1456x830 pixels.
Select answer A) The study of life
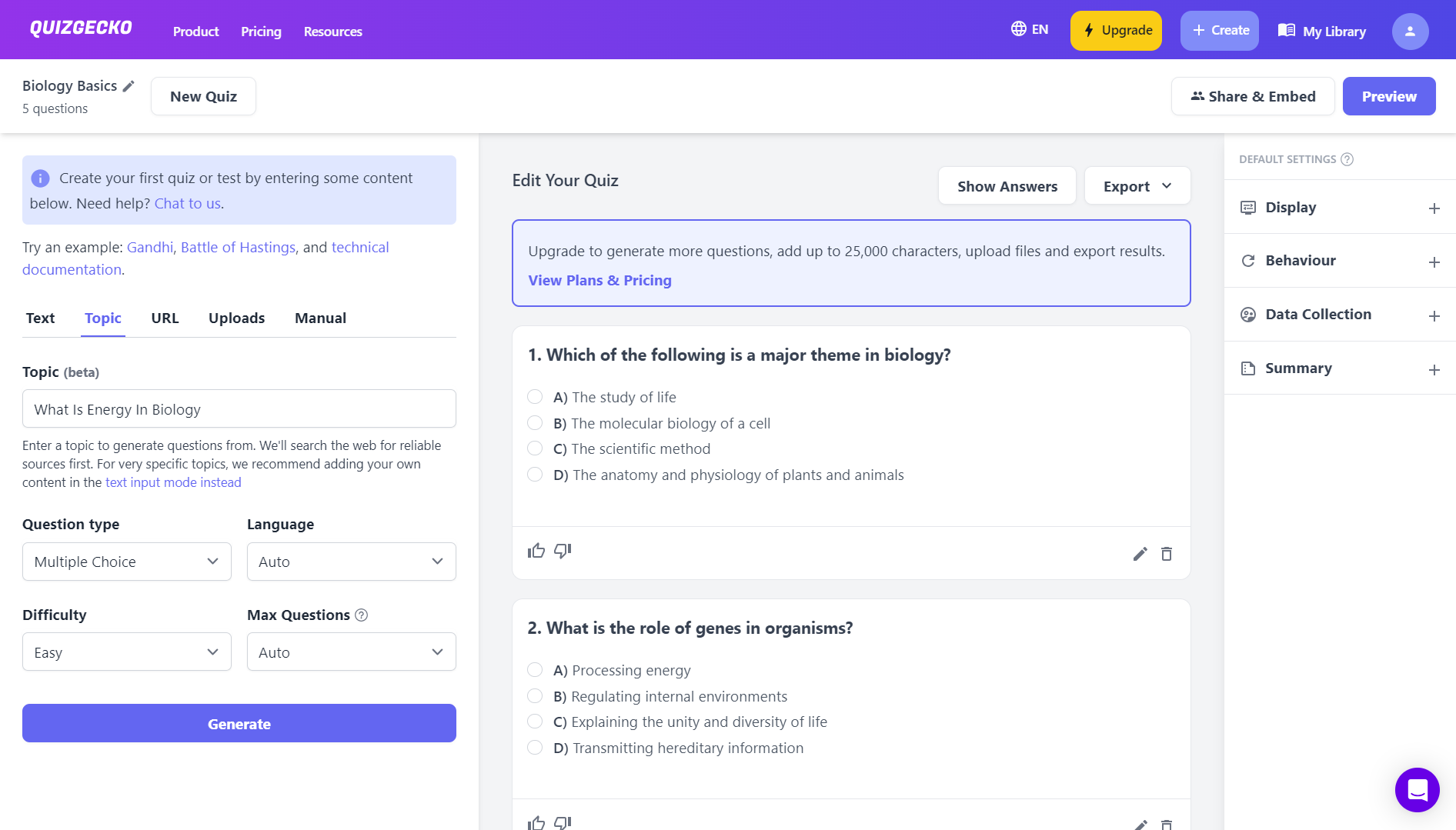click(x=535, y=397)
